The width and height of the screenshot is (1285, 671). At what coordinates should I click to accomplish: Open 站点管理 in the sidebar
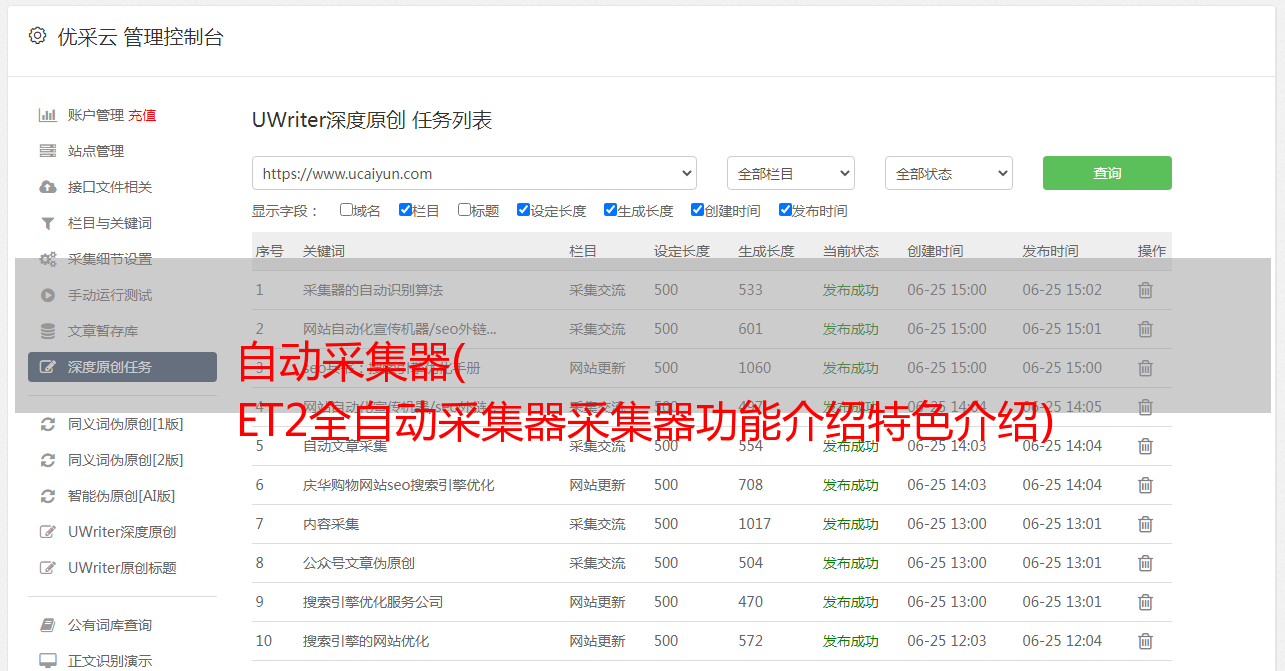pyautogui.click(x=96, y=151)
